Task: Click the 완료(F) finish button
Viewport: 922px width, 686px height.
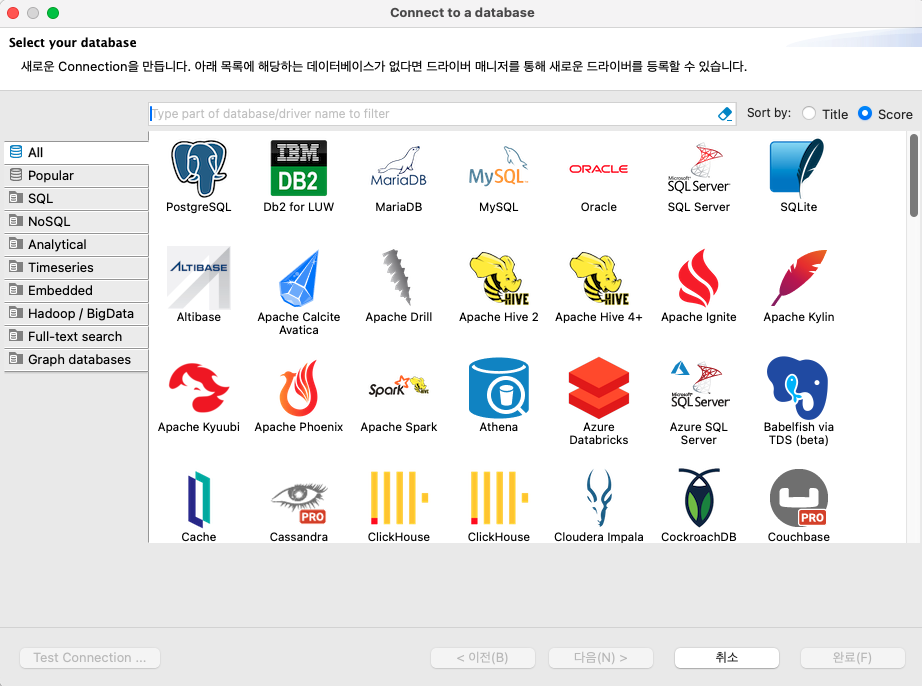Action: tap(853, 658)
